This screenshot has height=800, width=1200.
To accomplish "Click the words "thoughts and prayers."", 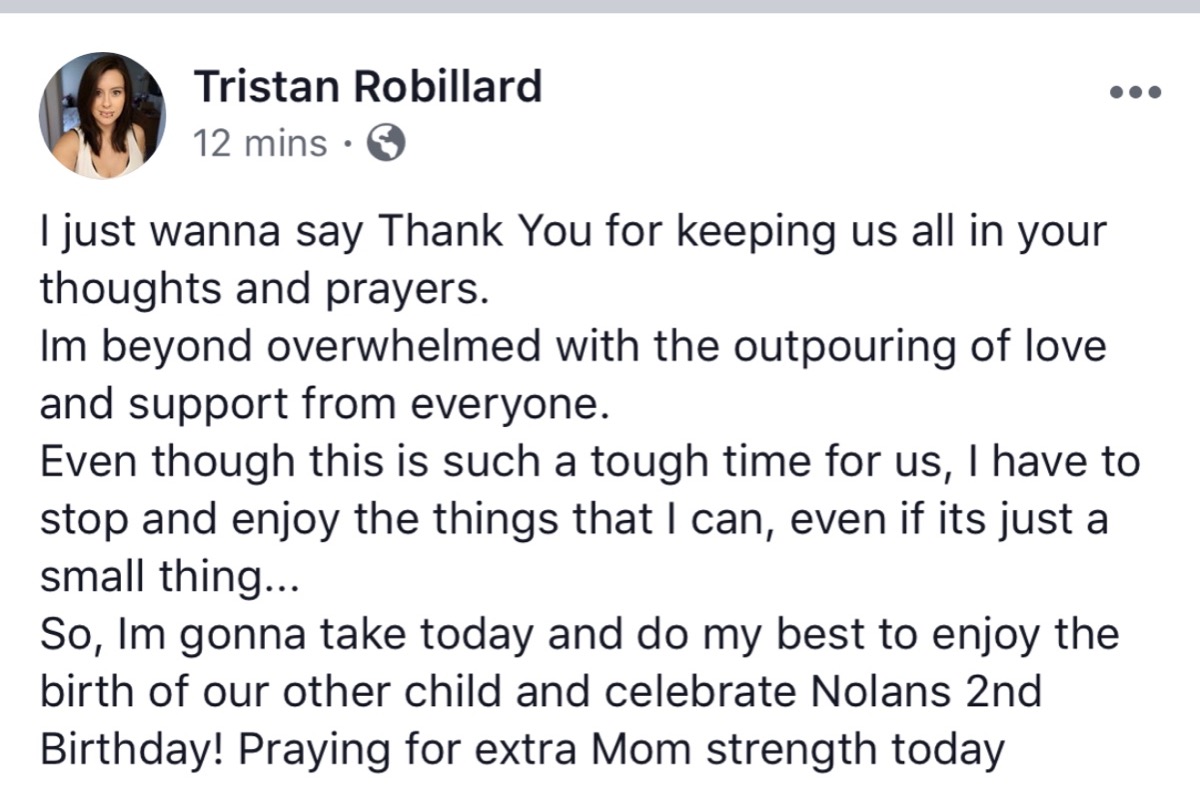I will [265, 290].
